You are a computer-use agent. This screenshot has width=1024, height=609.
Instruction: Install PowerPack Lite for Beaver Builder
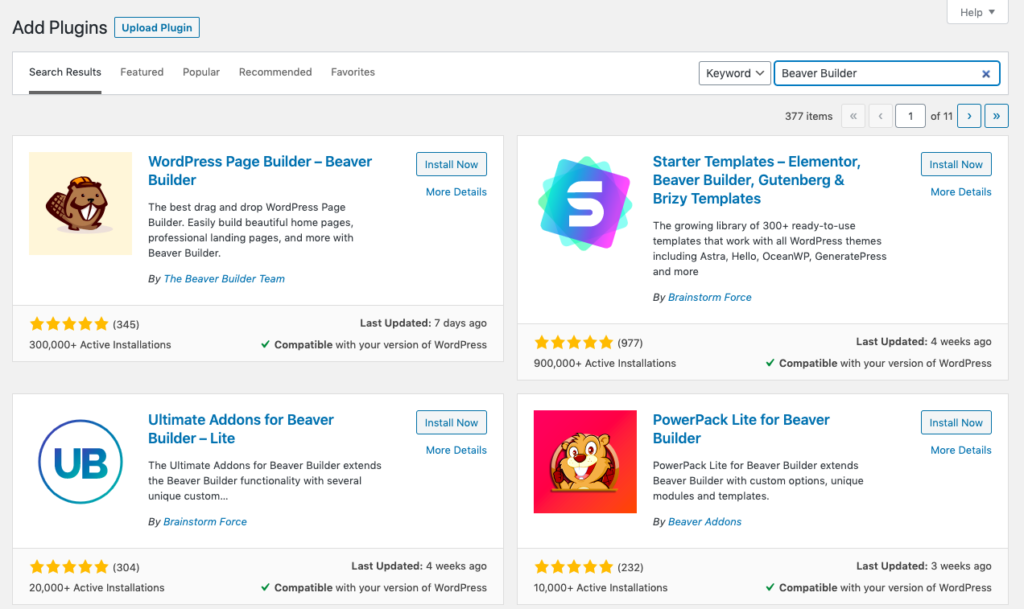956,422
